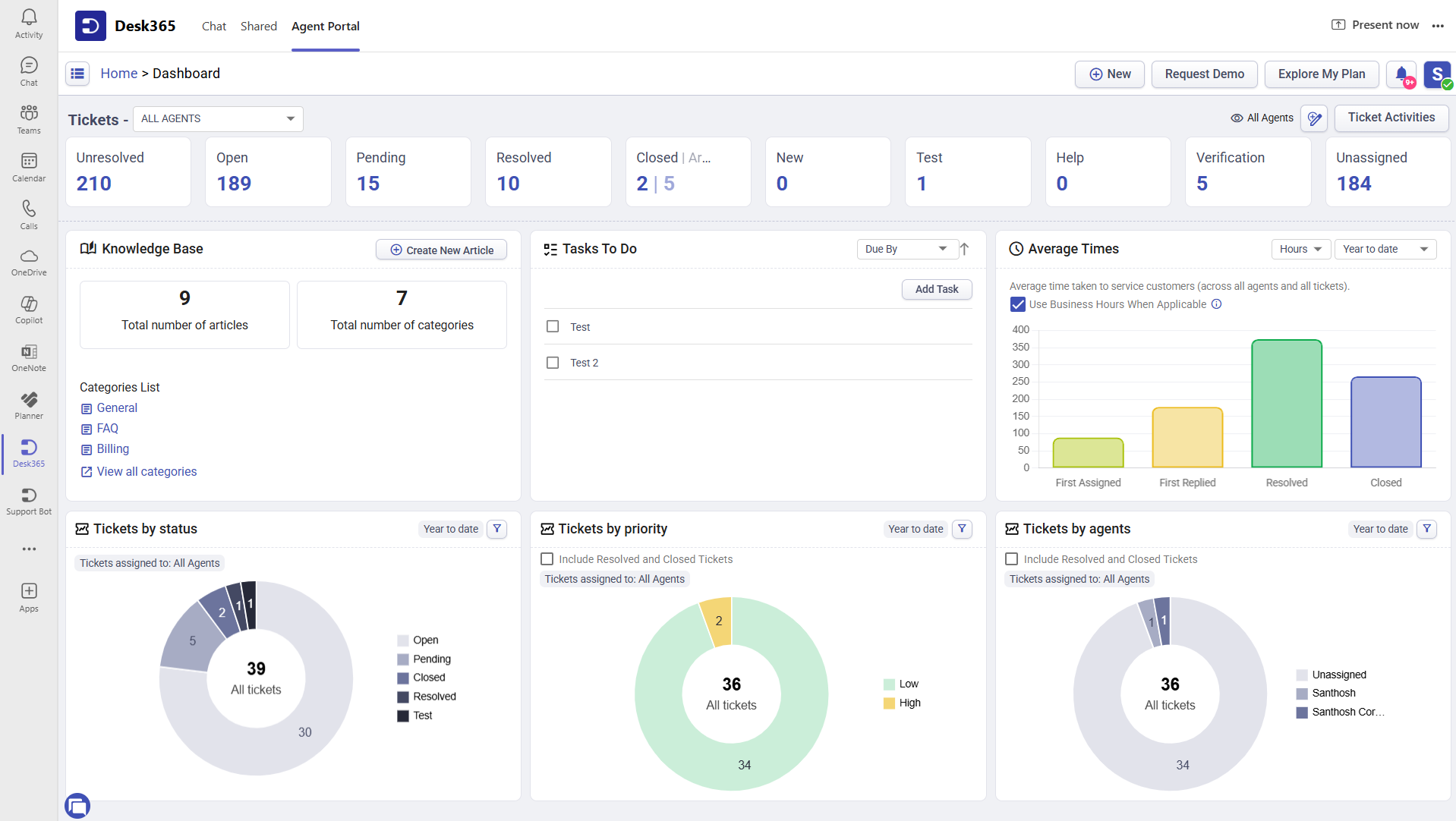
Task: Click the Create New Article button
Action: 441,249
